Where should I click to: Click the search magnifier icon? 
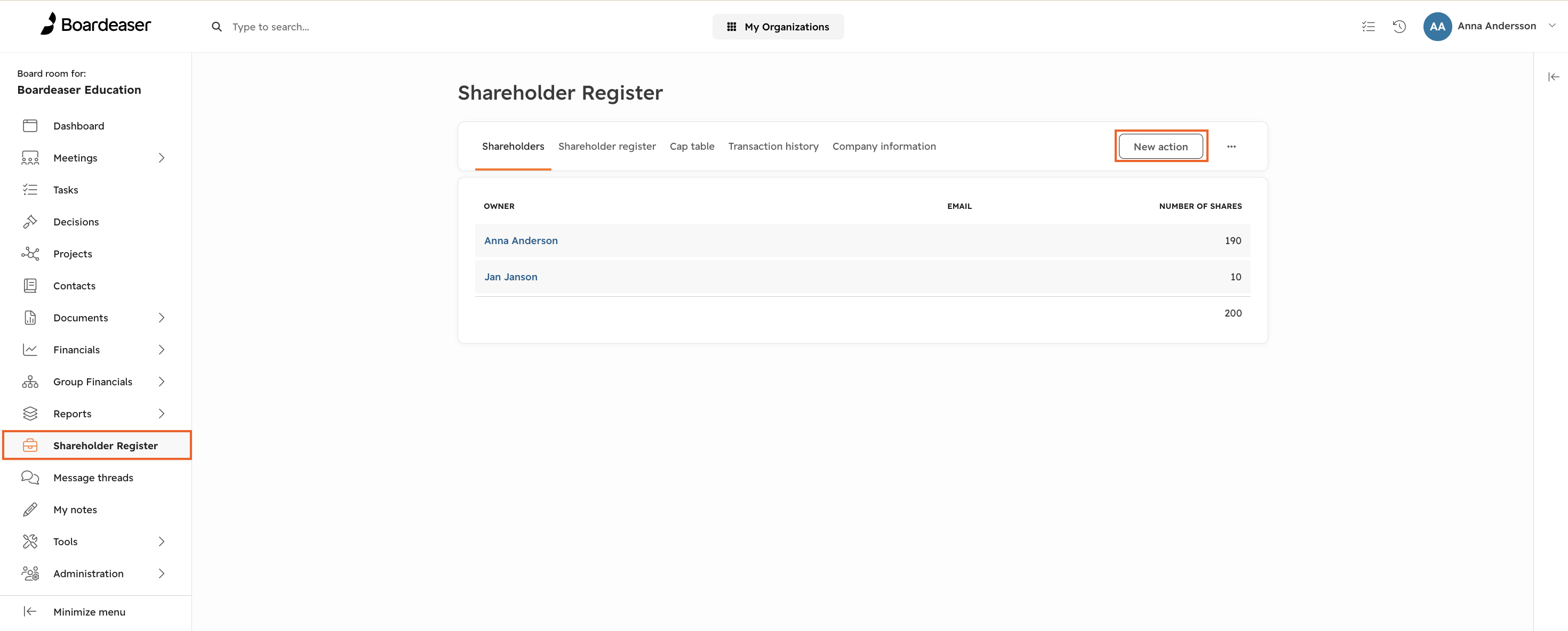tap(217, 27)
